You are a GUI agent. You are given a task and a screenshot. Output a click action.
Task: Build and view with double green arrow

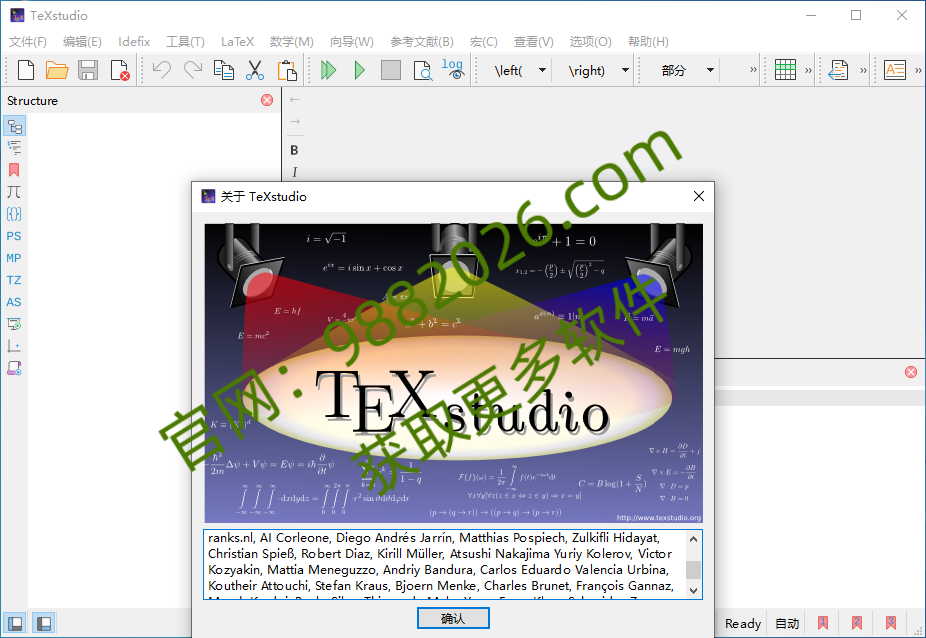tap(328, 70)
